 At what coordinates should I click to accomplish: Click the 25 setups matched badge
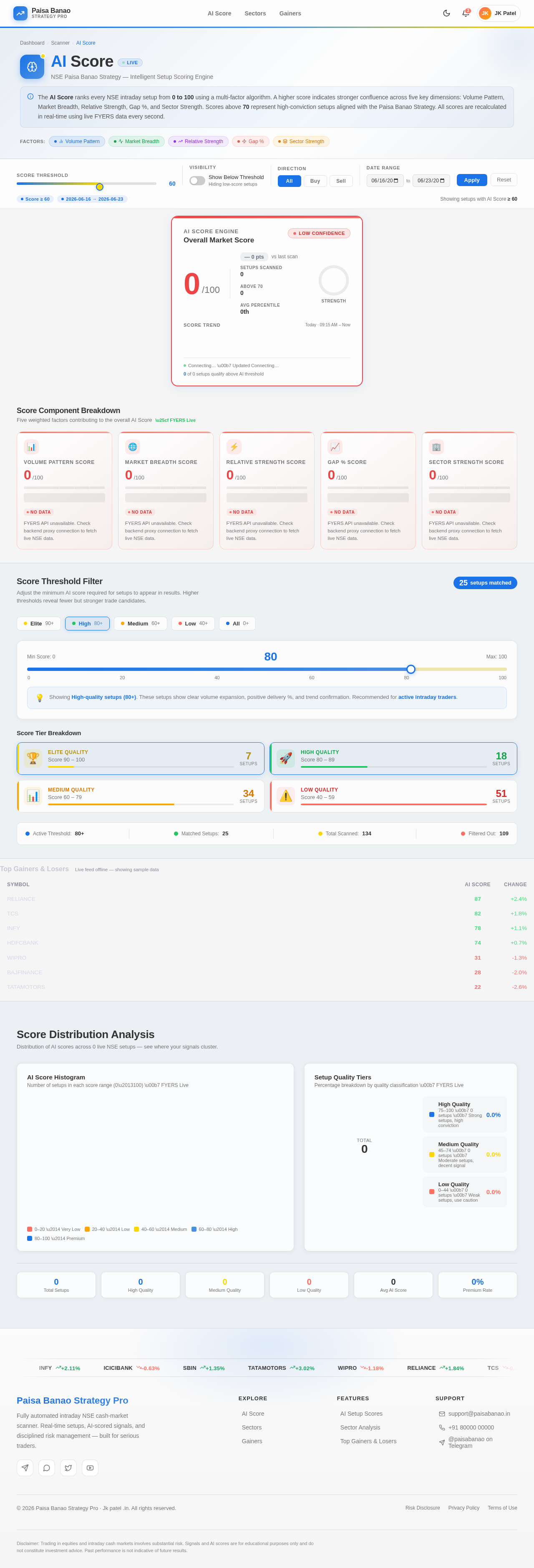tap(485, 582)
